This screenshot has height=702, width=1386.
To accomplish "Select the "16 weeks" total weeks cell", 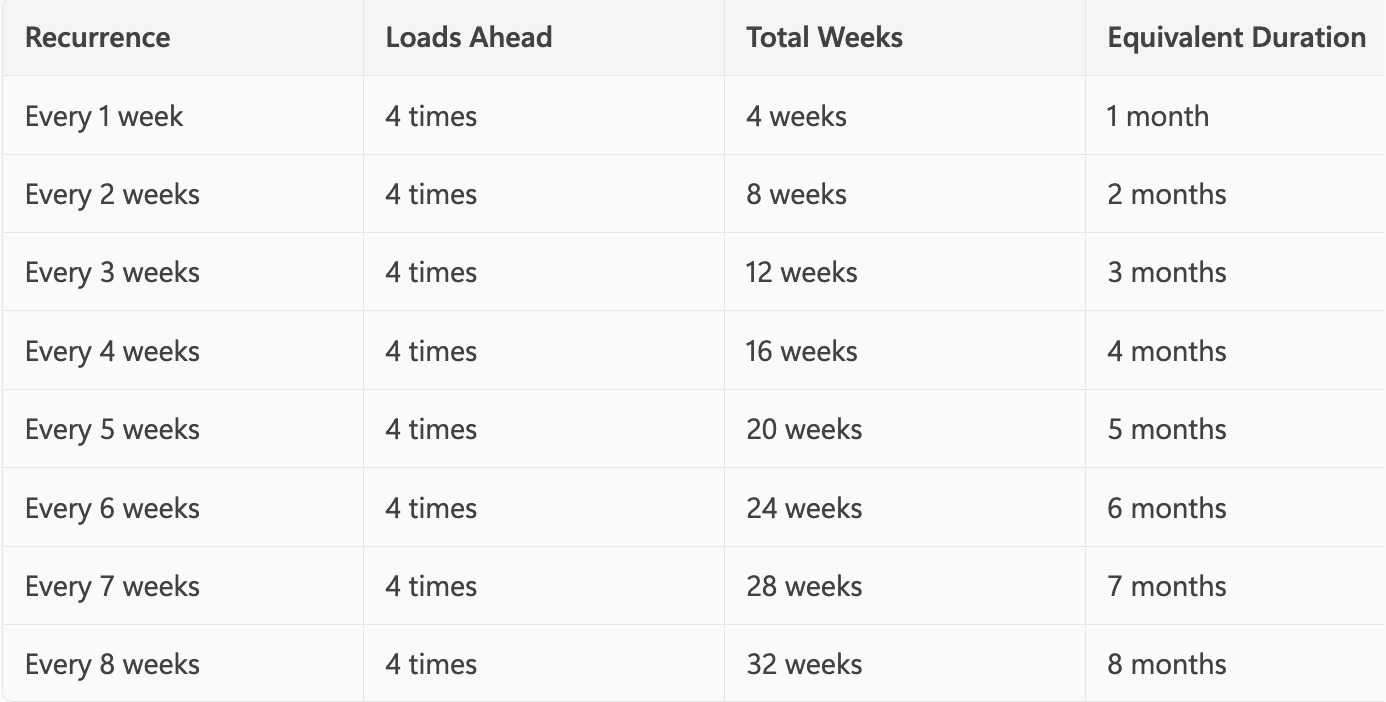I will coord(801,351).
